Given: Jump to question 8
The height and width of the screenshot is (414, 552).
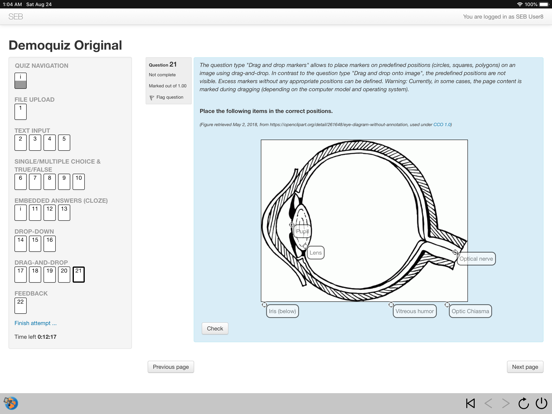Looking at the screenshot, I should click(x=49, y=182).
